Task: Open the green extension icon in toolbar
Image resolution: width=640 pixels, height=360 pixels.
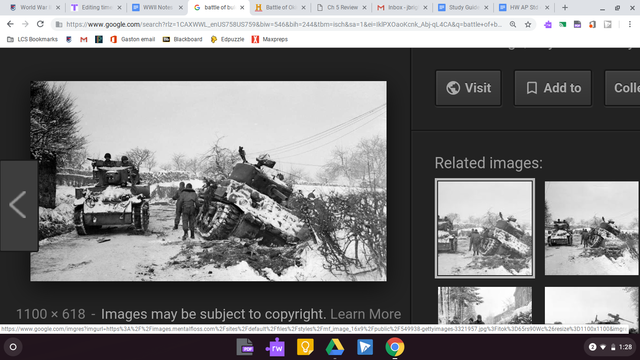Action: [562, 24]
